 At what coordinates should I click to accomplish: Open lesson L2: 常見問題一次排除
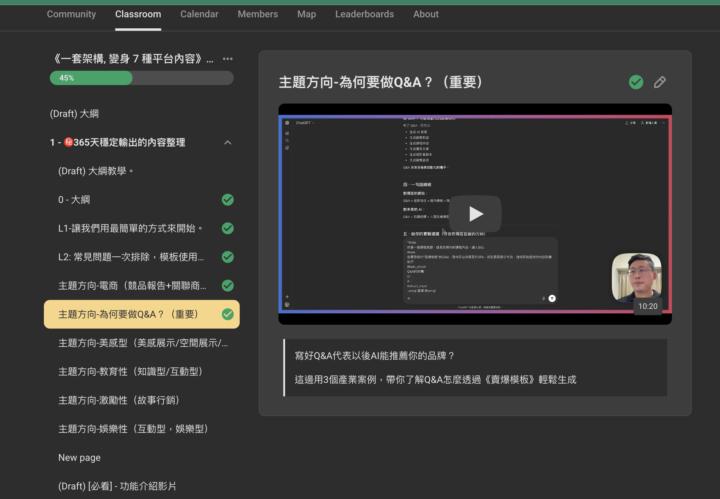pyautogui.click(x=131, y=257)
